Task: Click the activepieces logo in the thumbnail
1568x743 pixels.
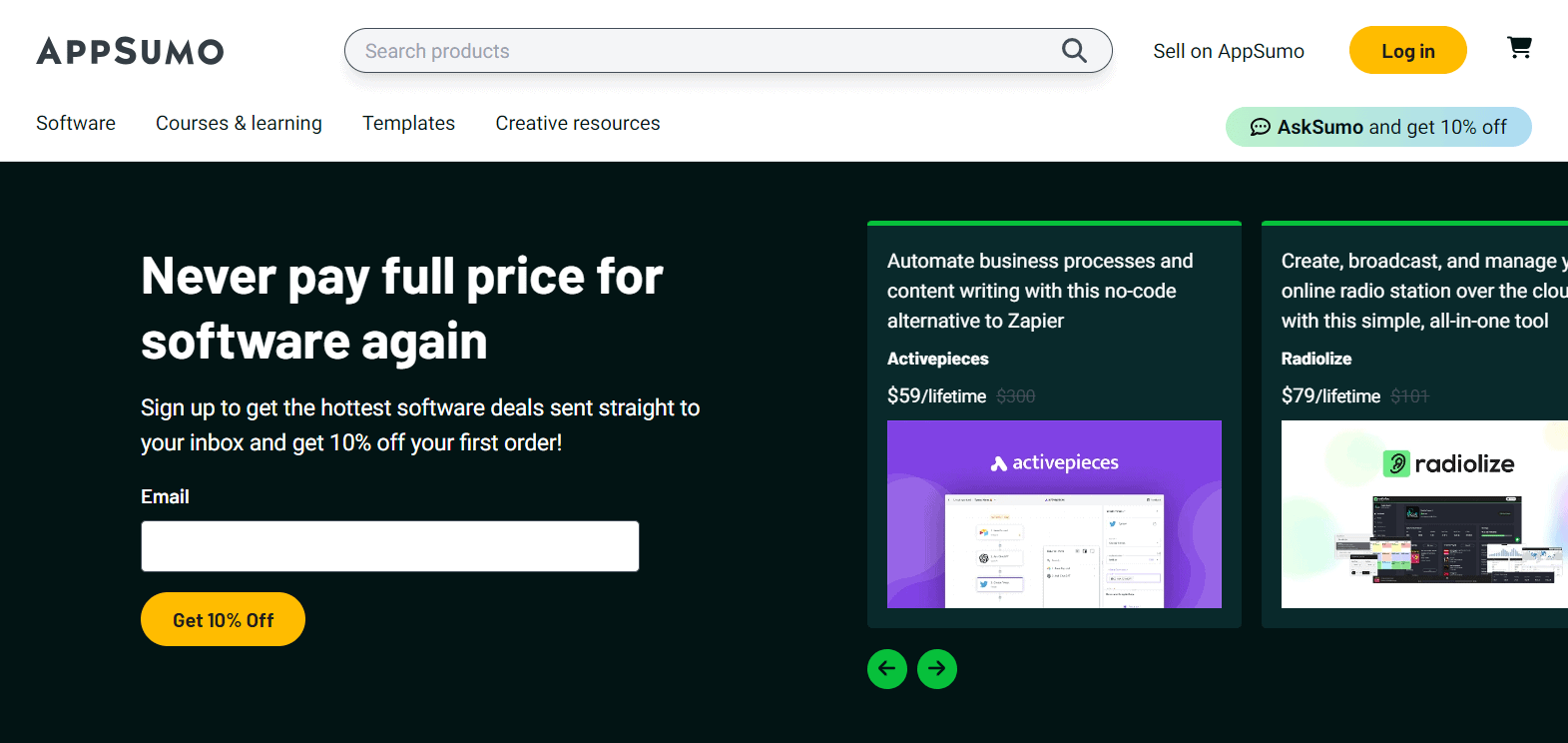Action: [1054, 462]
